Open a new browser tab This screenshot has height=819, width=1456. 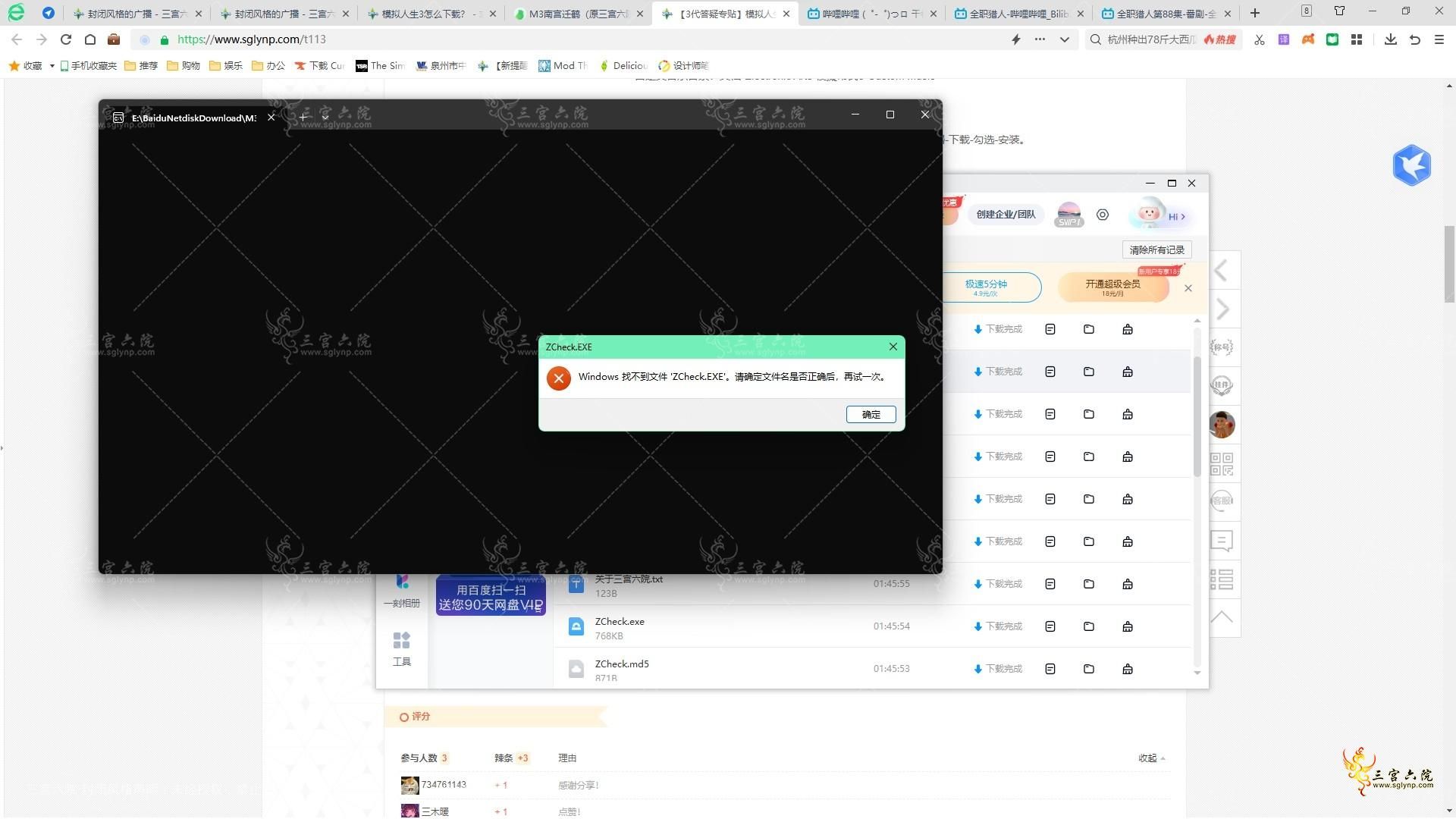(1255, 13)
